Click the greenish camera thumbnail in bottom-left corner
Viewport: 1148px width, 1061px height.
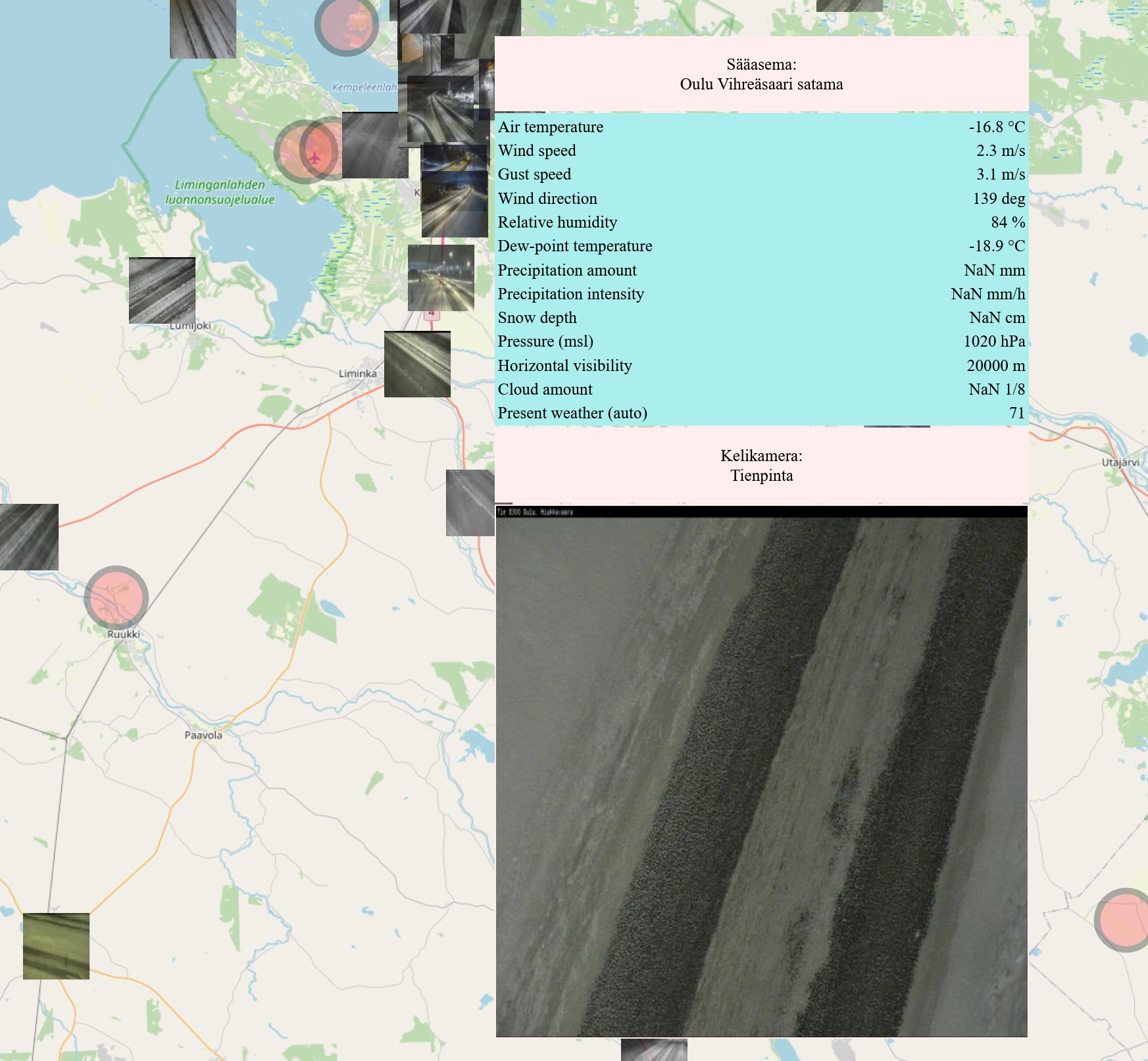(56, 946)
